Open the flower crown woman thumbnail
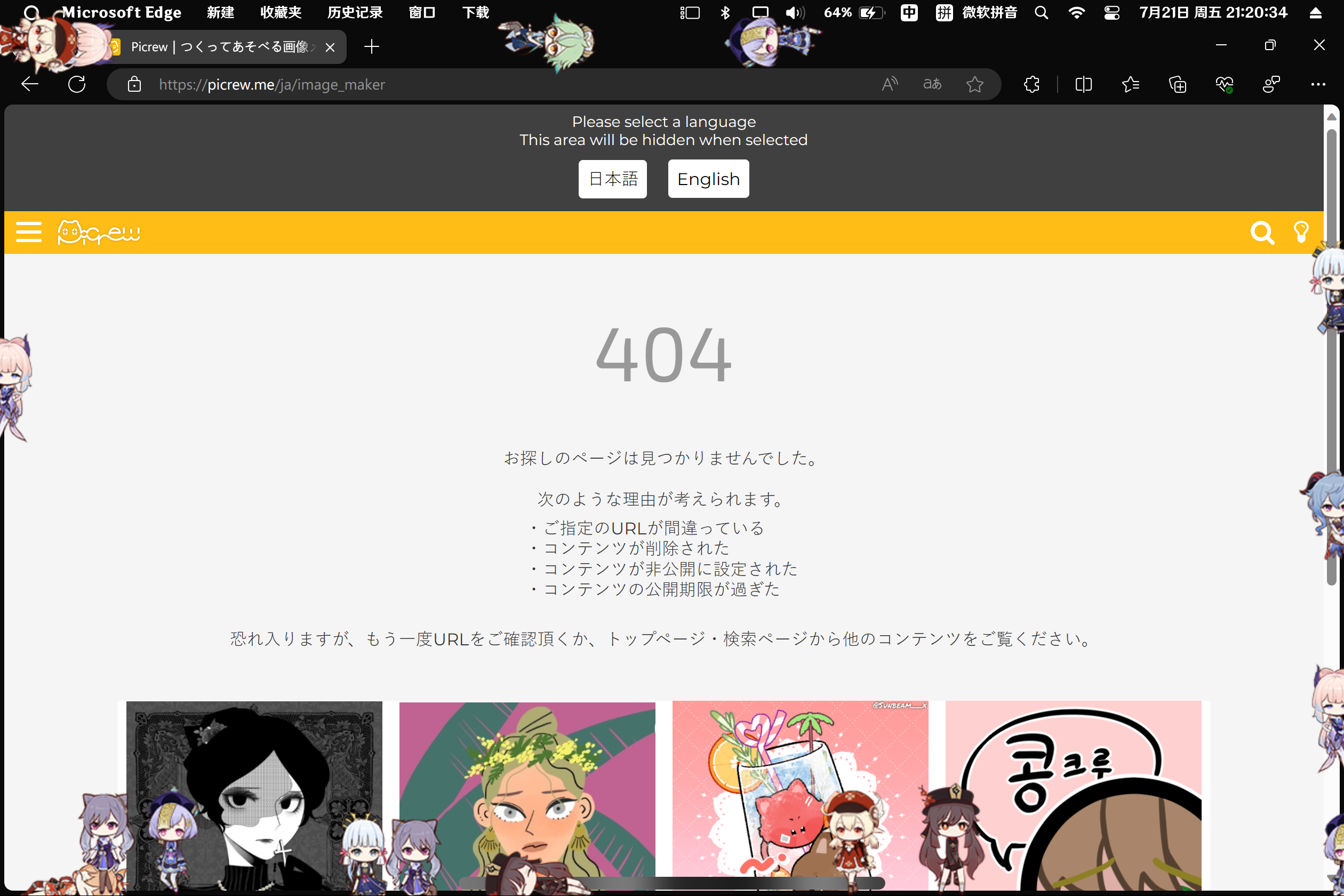 pos(527,795)
